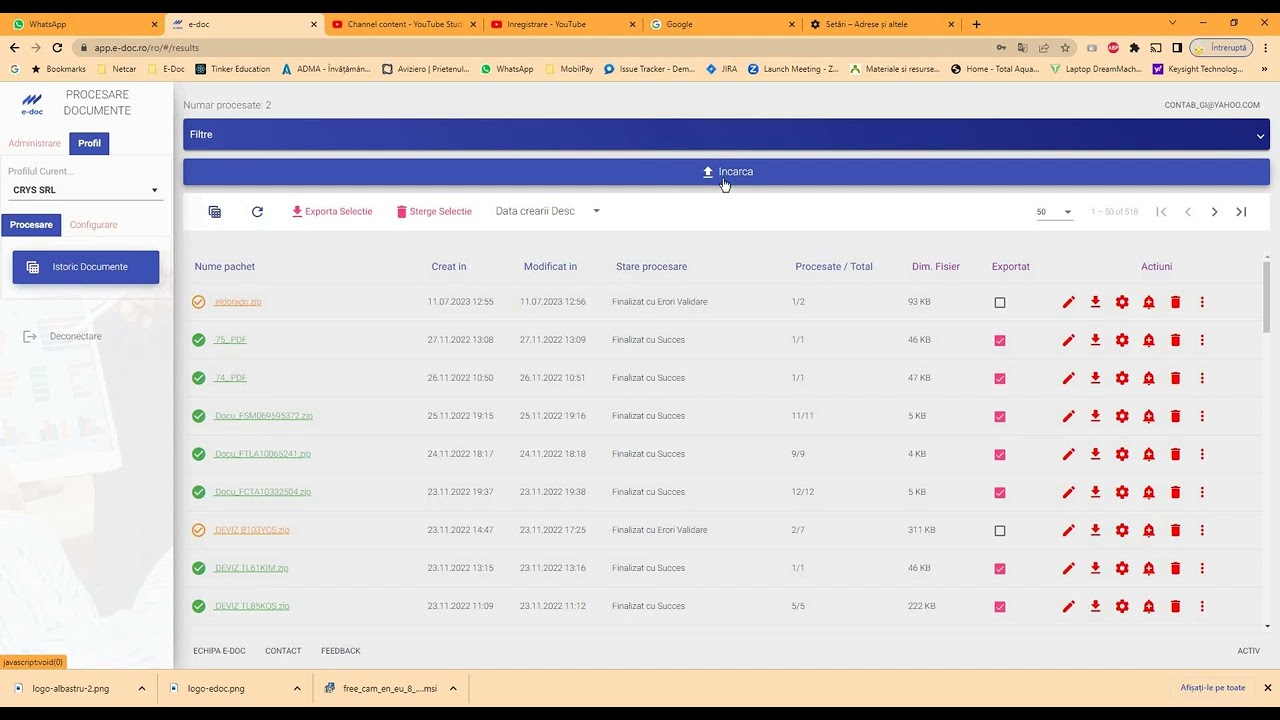Open menu for logo-albastru-2.png download
Viewport: 1280px width, 720px height.
142,688
